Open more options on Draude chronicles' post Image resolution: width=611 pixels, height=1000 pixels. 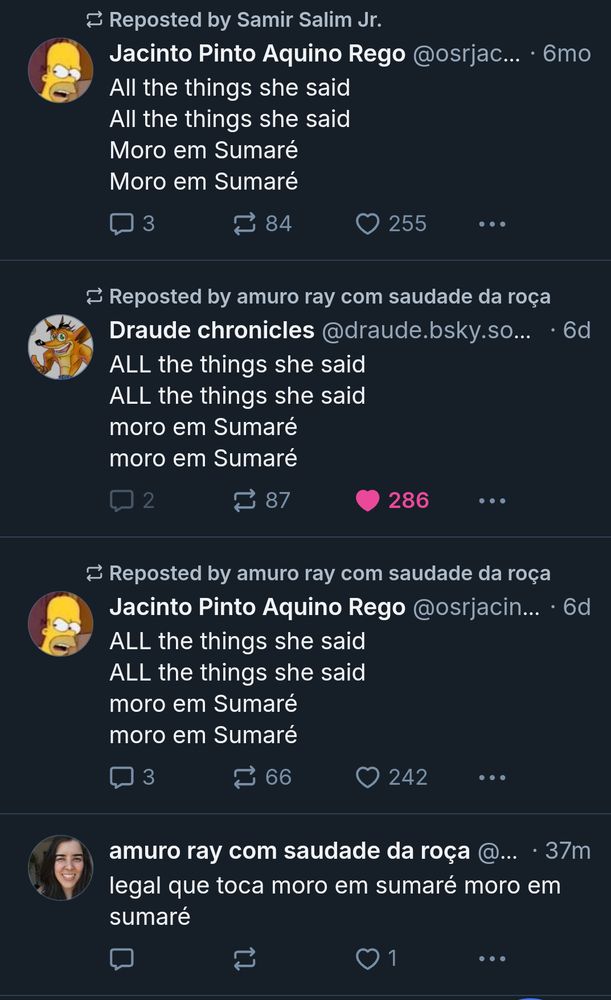492,501
